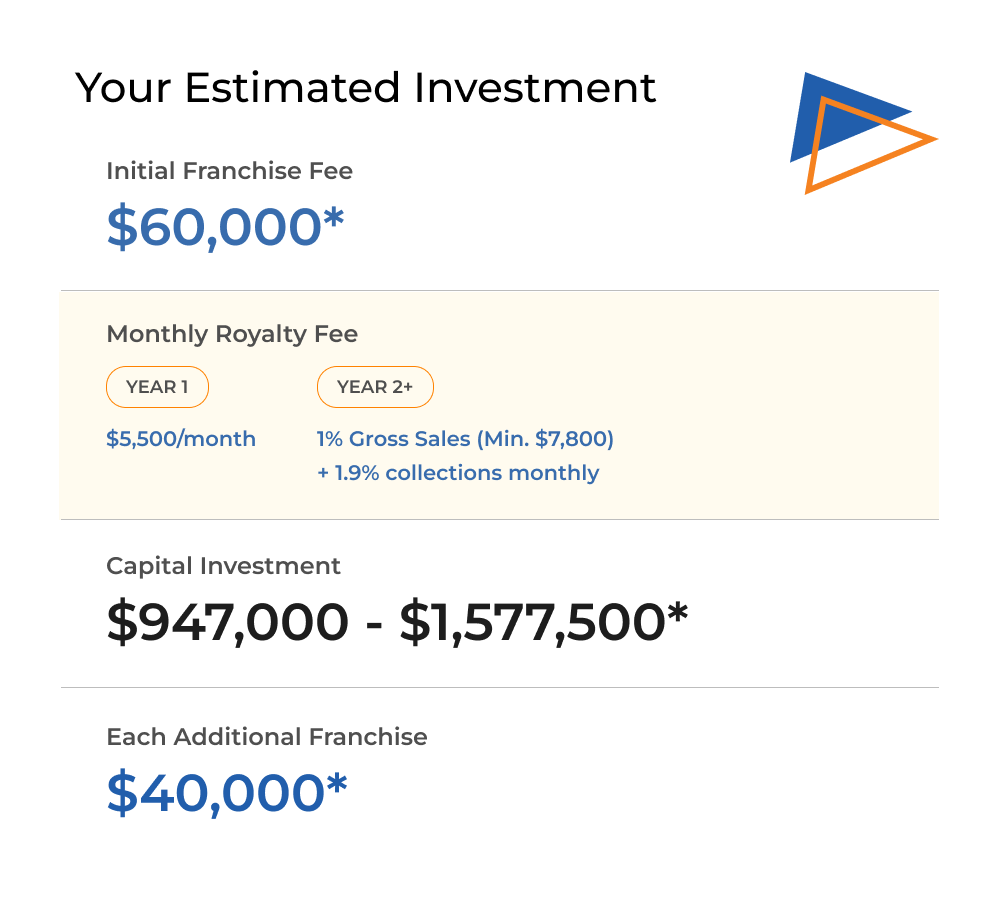Click the 1.9% collections monthly line
Image resolution: width=1000 pixels, height=915 pixels.
point(458,473)
